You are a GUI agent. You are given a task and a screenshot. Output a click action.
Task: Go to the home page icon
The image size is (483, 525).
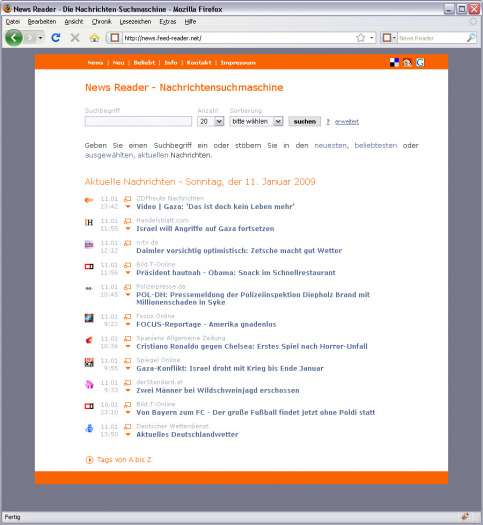pyautogui.click(x=94, y=38)
